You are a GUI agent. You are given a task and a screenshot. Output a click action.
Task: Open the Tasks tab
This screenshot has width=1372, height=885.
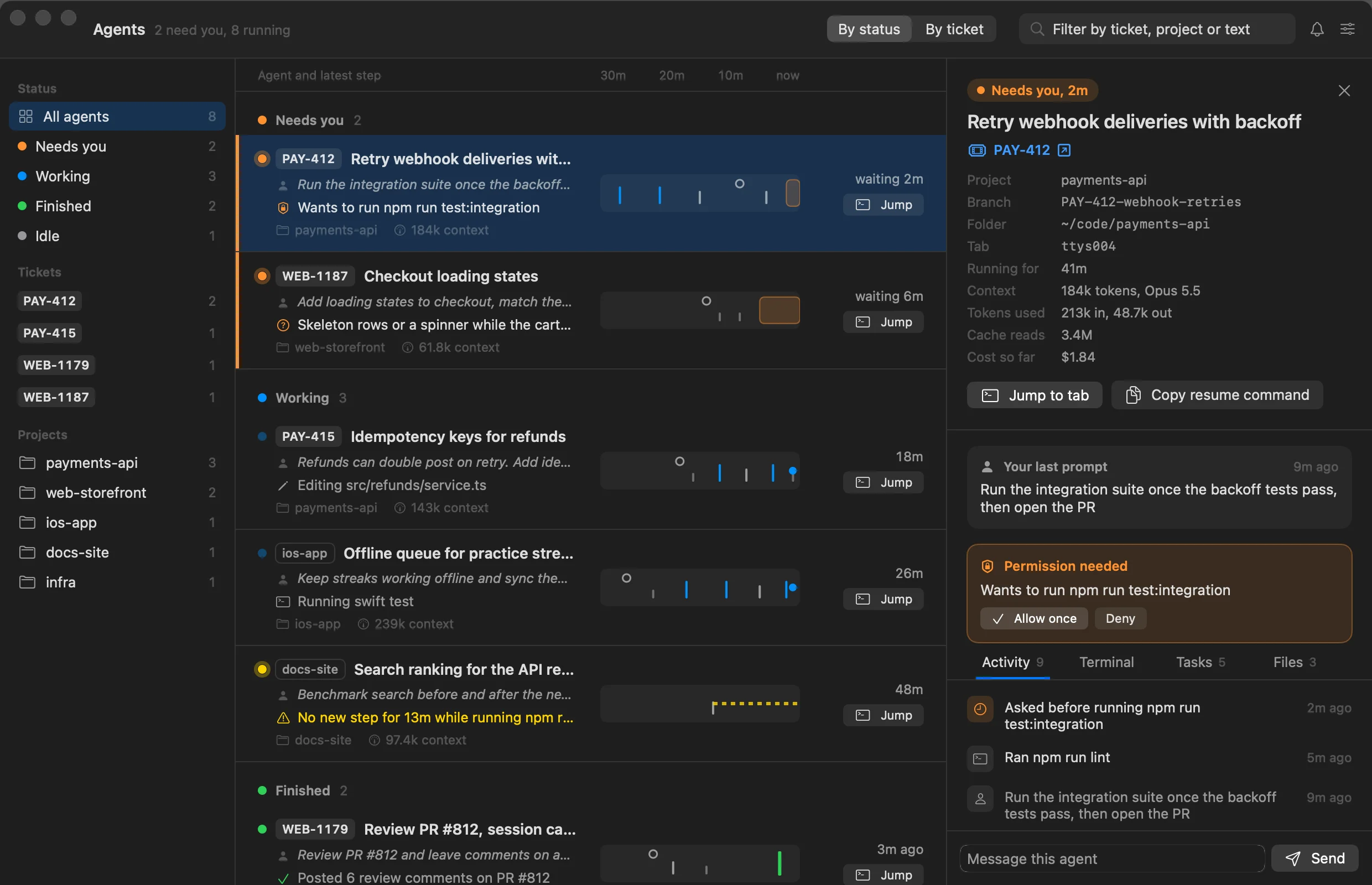[1200, 662]
